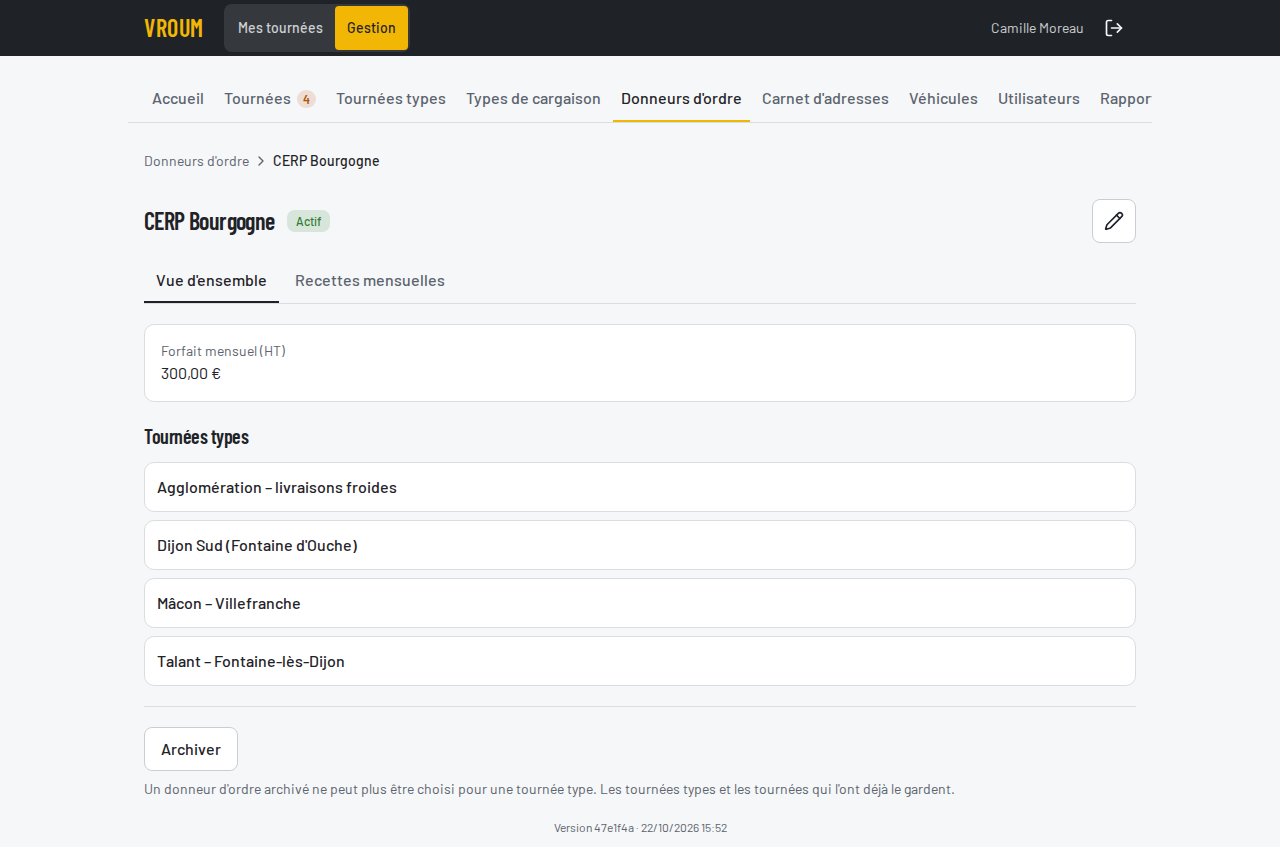Click the Actif status badge
The height and width of the screenshot is (847, 1280).
(308, 221)
